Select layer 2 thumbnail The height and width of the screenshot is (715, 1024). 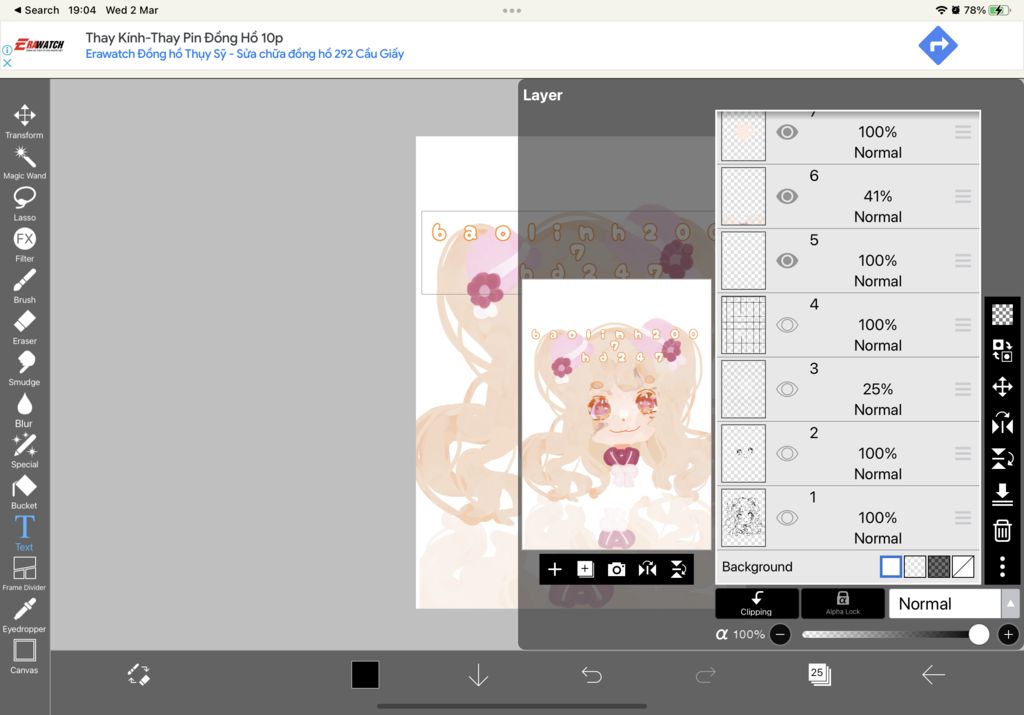pyautogui.click(x=743, y=453)
